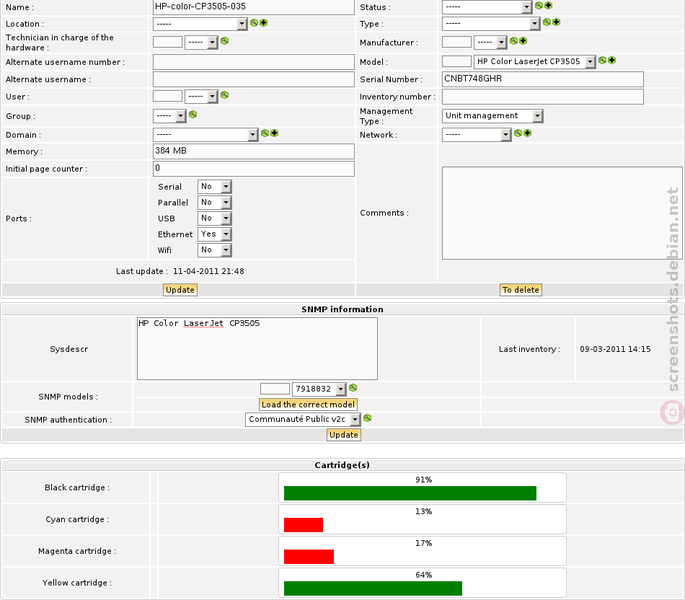685x600 pixels.
Task: Open the Status dropdown
Action: coord(487,7)
